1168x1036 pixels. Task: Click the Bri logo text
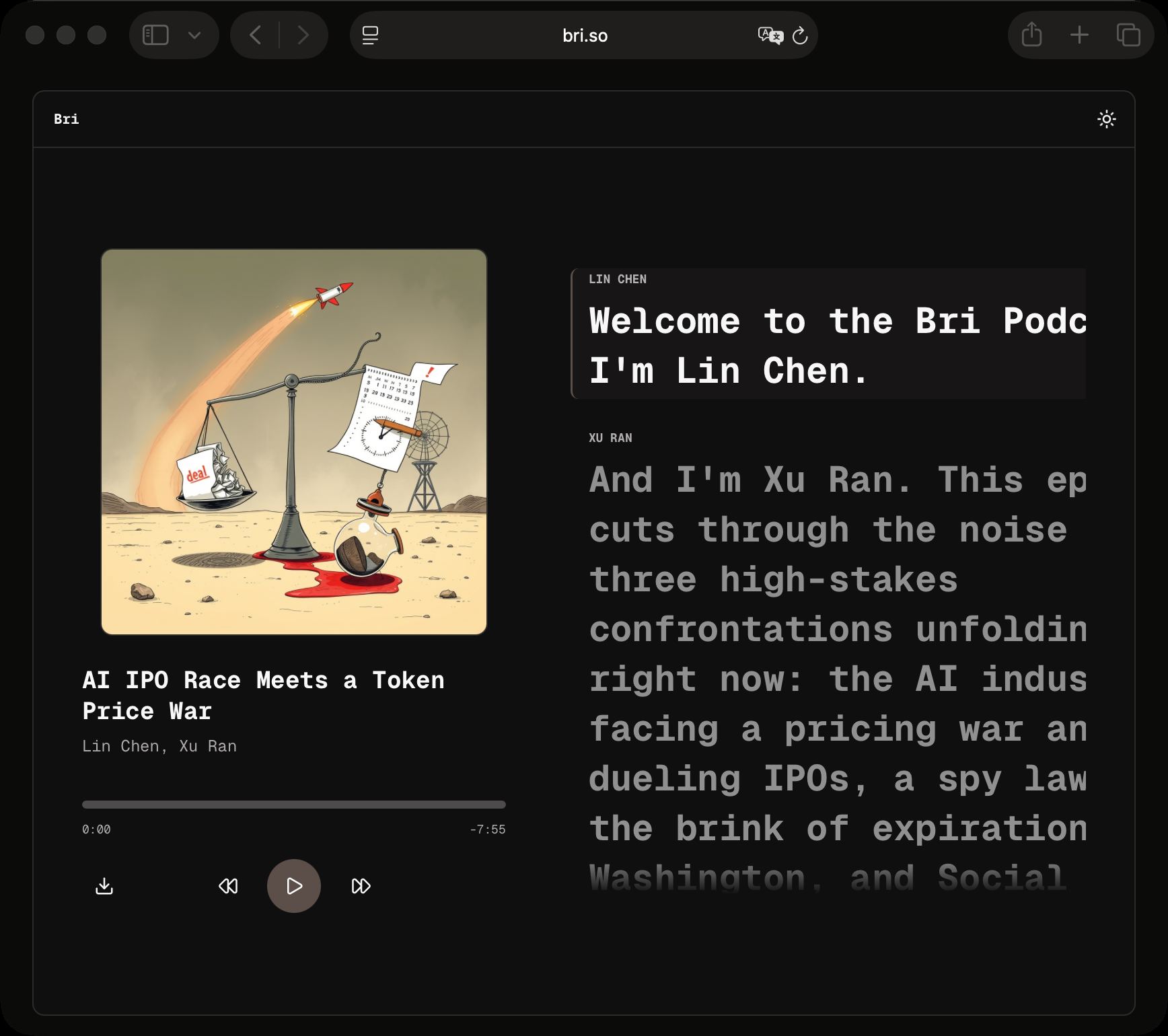66,119
